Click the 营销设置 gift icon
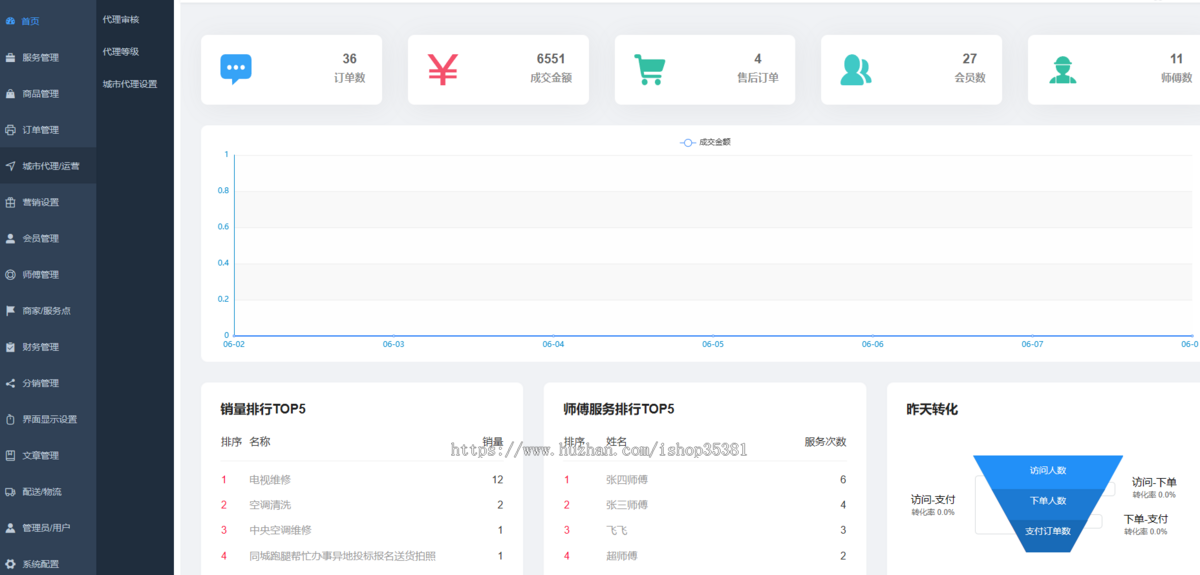The height and width of the screenshot is (575, 1200). point(11,202)
